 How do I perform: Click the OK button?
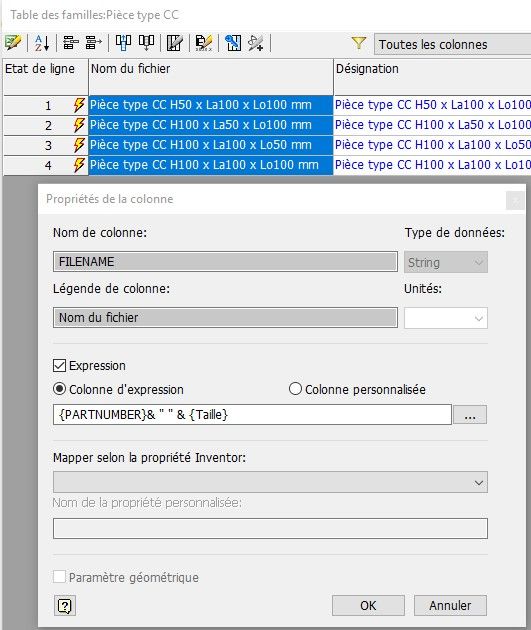coord(368,605)
